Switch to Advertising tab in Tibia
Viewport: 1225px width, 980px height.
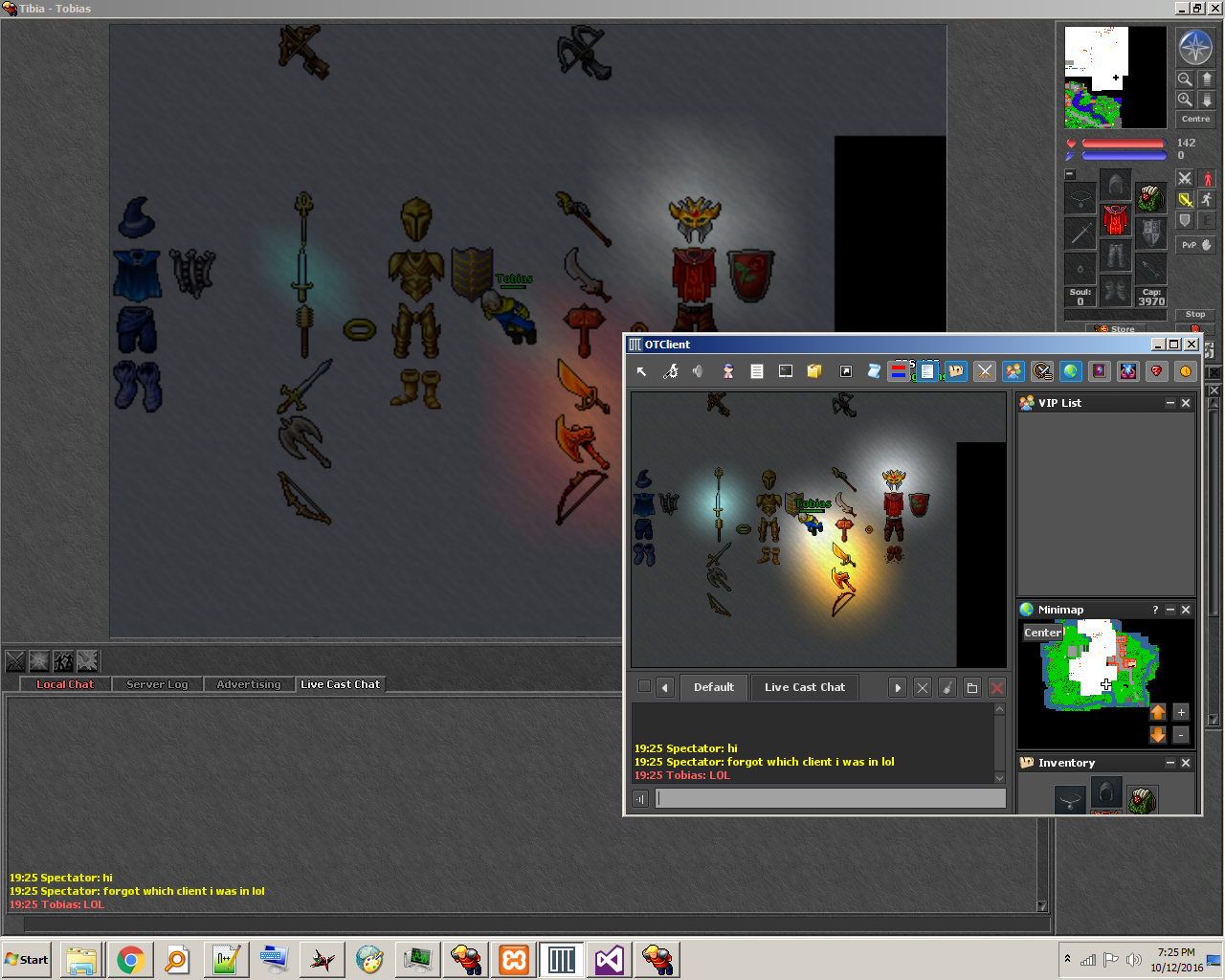249,684
